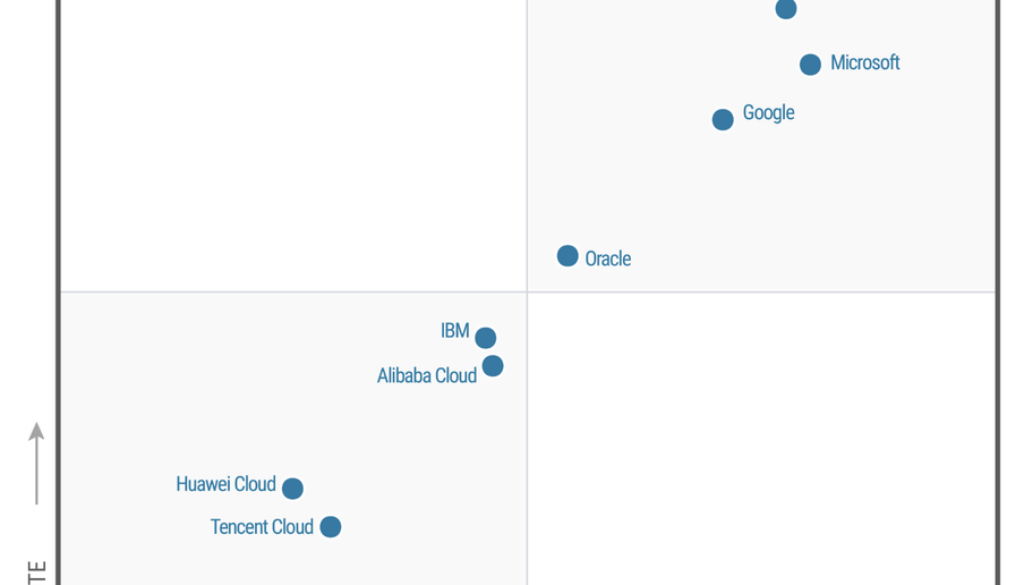
Task: Click the Oracle data point dot
Action: [568, 256]
